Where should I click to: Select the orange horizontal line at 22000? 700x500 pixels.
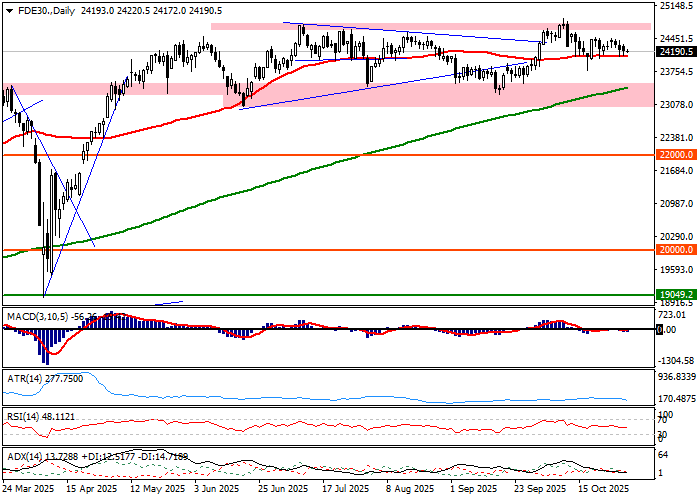300,155
